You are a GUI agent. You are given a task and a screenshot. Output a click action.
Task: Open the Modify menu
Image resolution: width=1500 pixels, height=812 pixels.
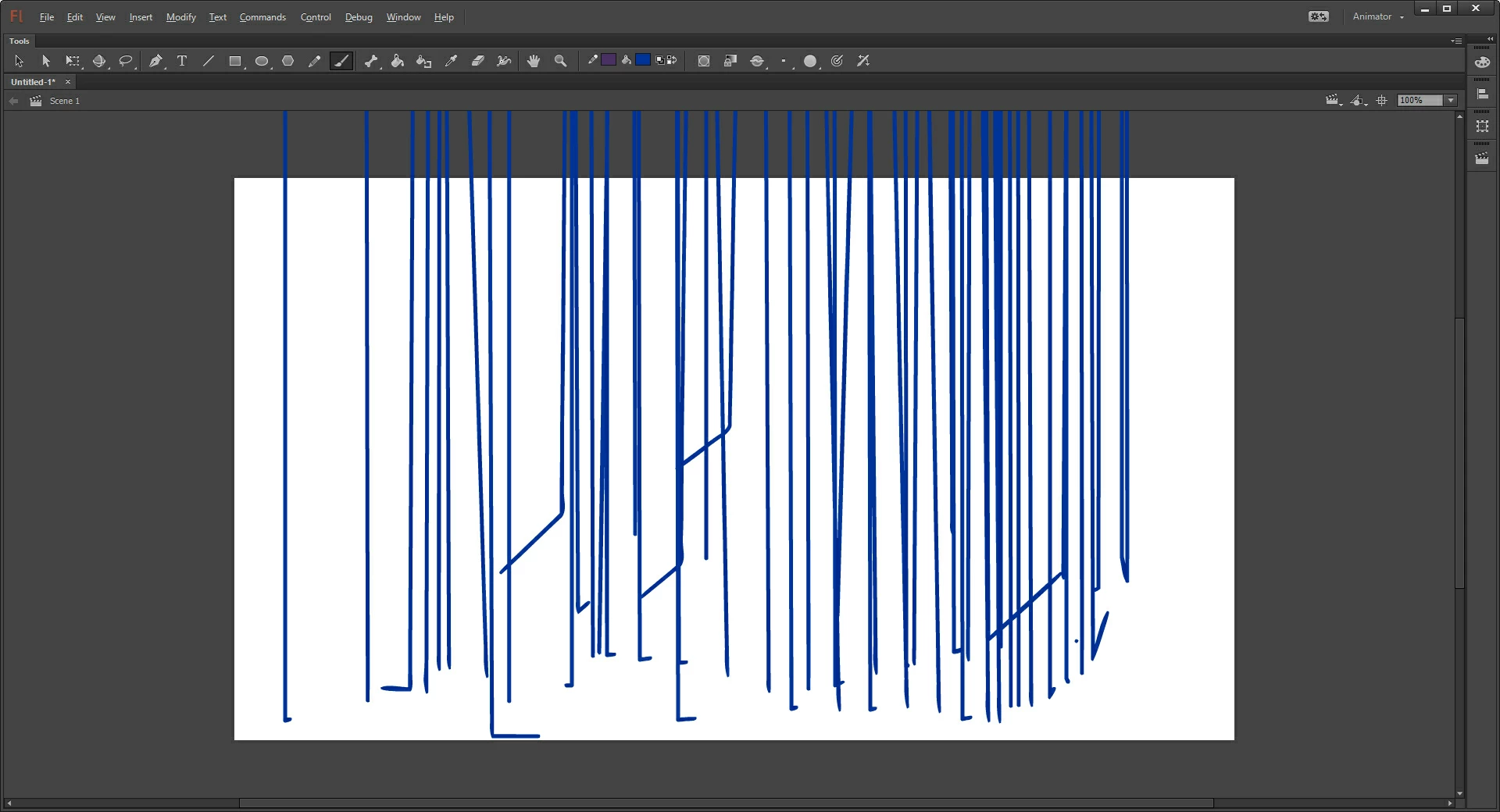coord(181,17)
